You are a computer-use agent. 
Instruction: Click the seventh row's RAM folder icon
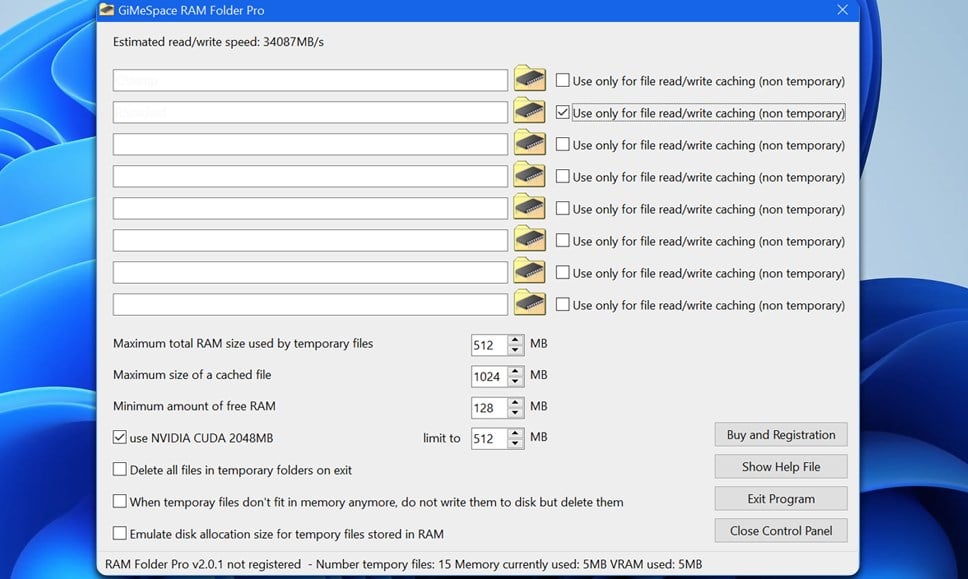(x=530, y=272)
